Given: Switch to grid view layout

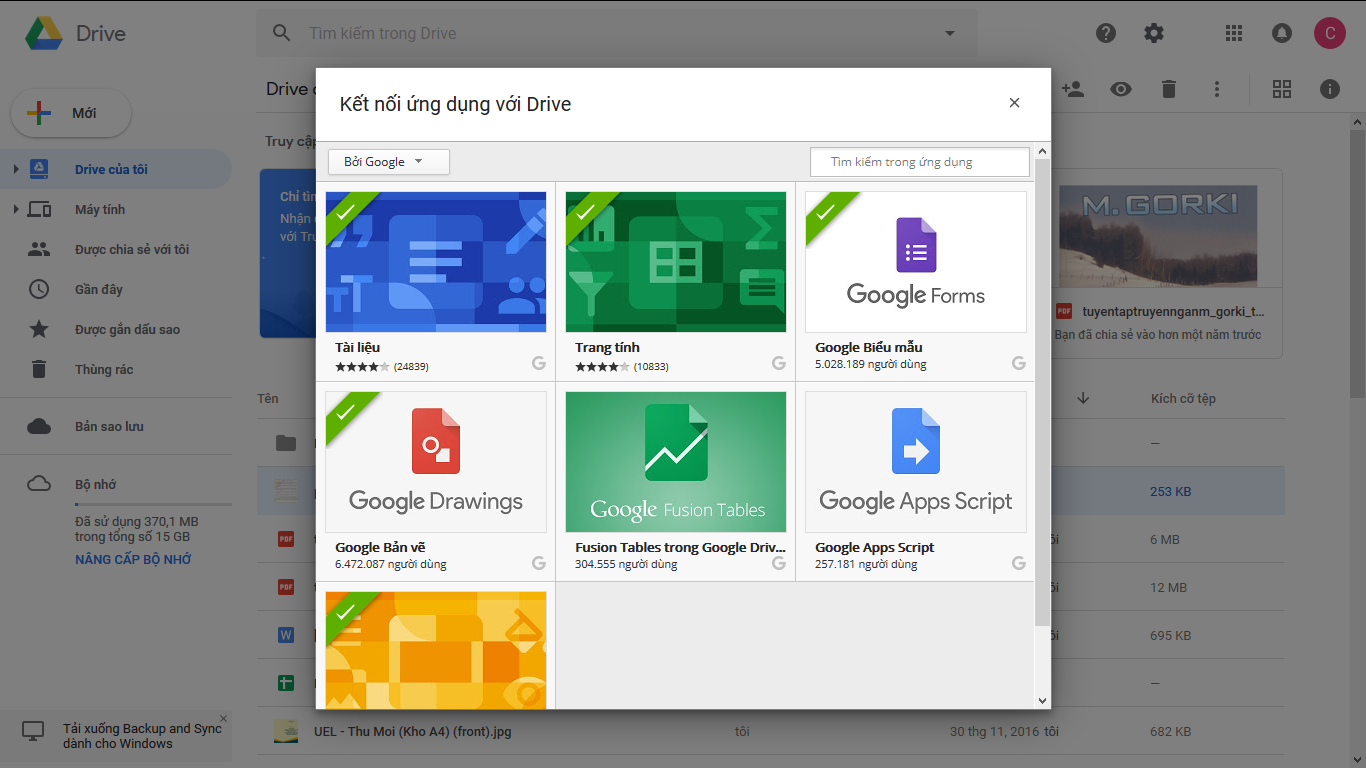Looking at the screenshot, I should click(1282, 89).
